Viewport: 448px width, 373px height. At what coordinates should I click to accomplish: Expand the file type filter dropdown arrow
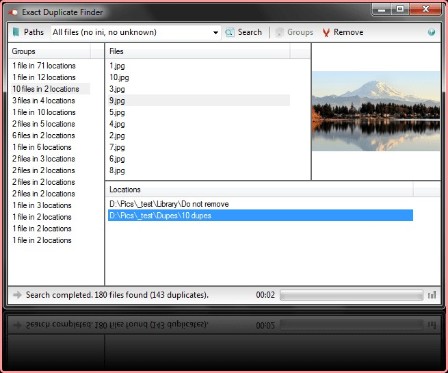(x=216, y=33)
